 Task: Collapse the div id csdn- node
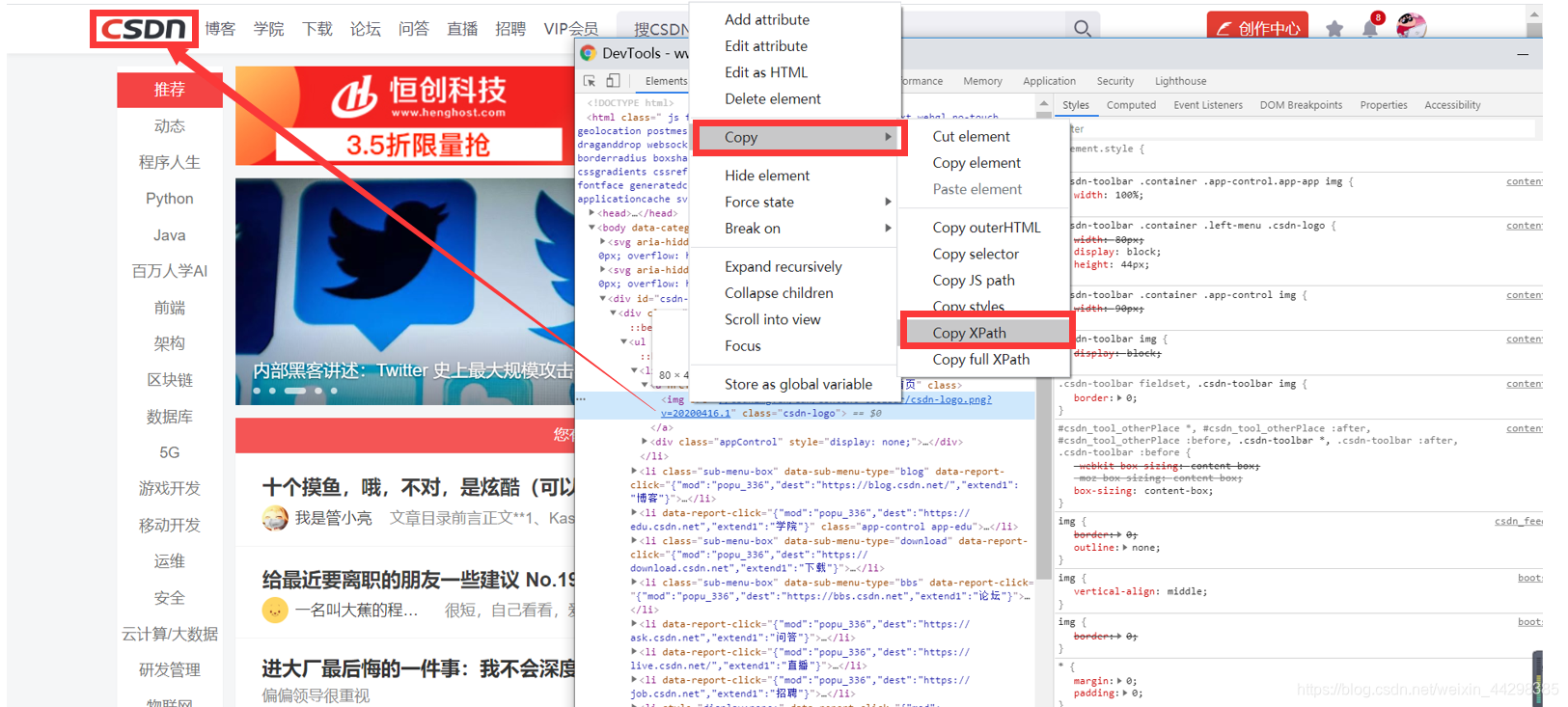(x=603, y=299)
